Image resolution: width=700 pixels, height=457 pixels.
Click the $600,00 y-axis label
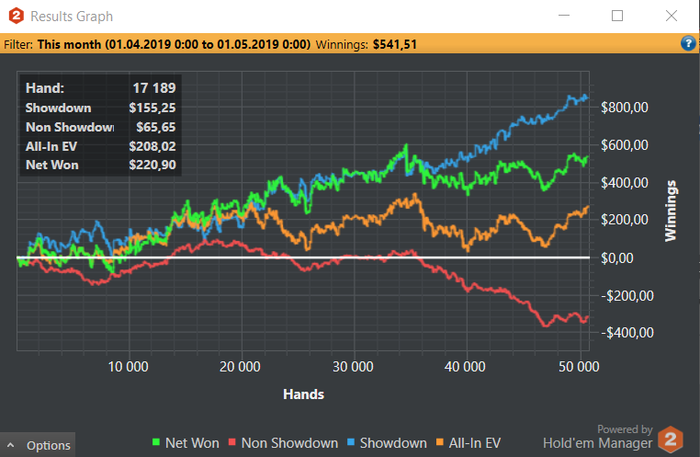point(624,145)
